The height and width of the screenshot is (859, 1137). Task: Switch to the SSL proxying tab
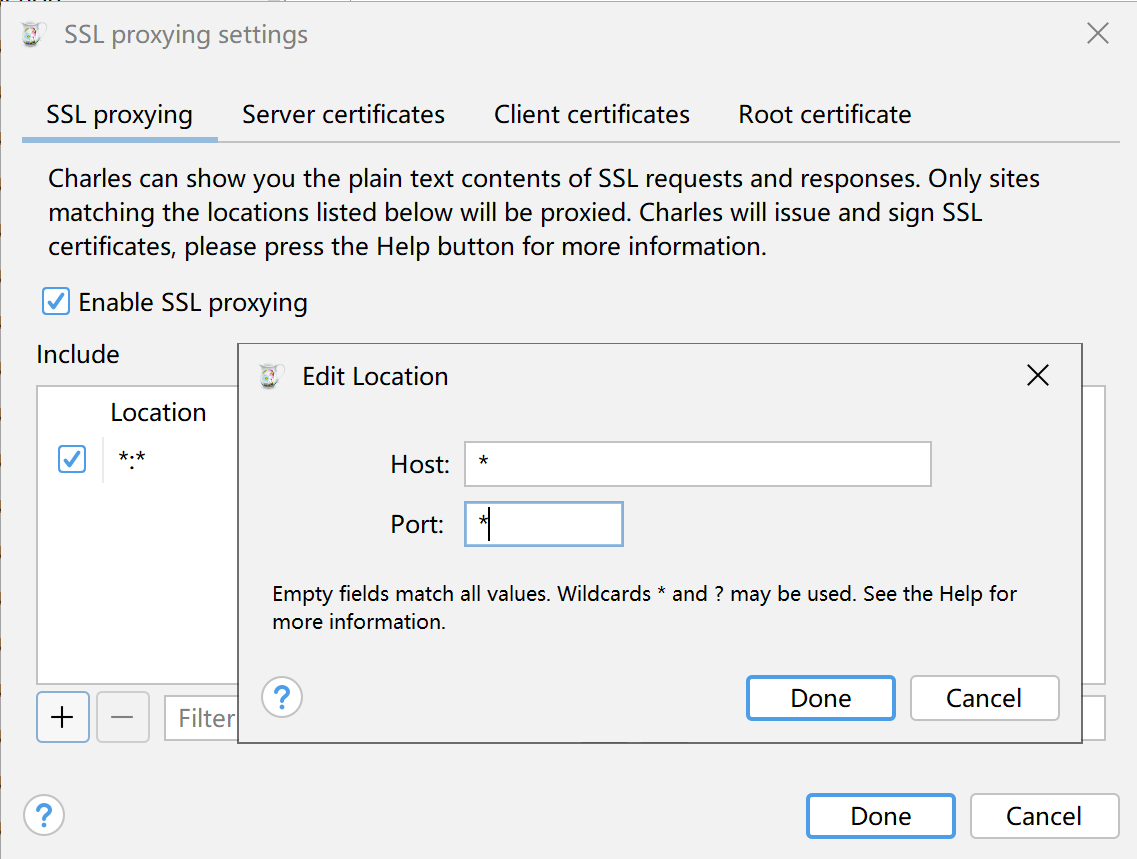coord(120,115)
